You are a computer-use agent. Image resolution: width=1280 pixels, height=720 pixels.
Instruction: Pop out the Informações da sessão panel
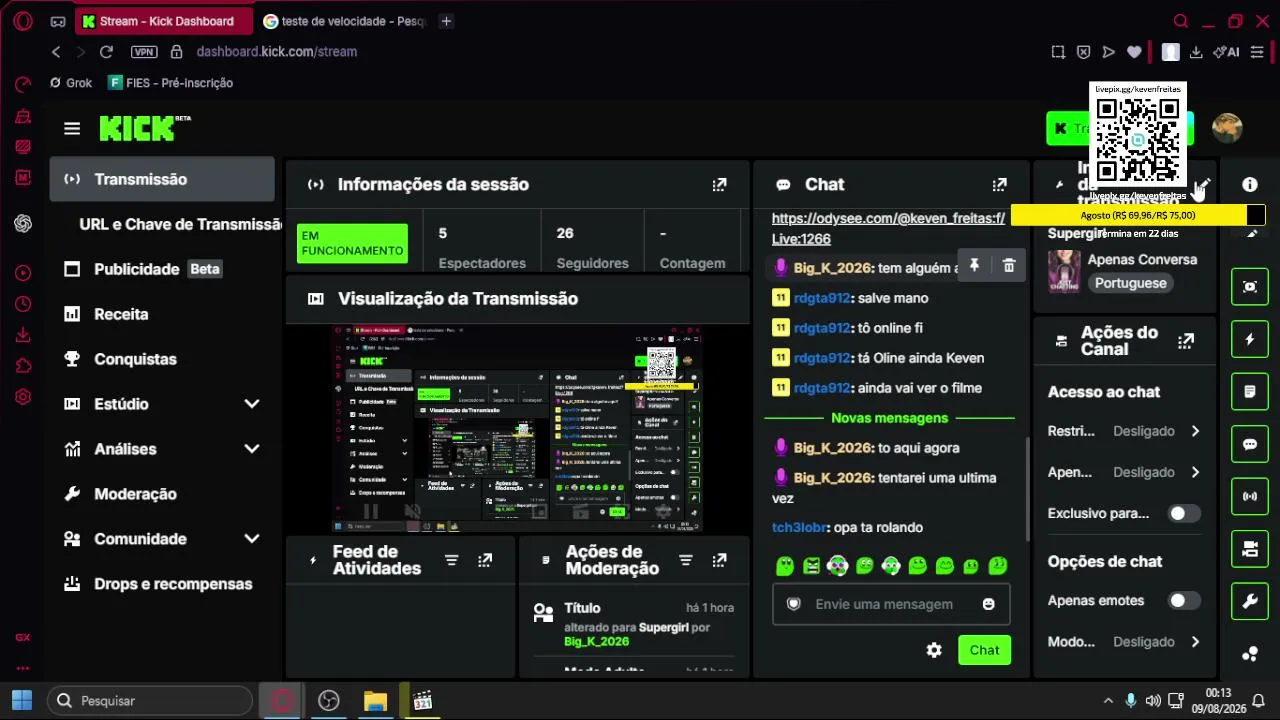click(x=719, y=185)
